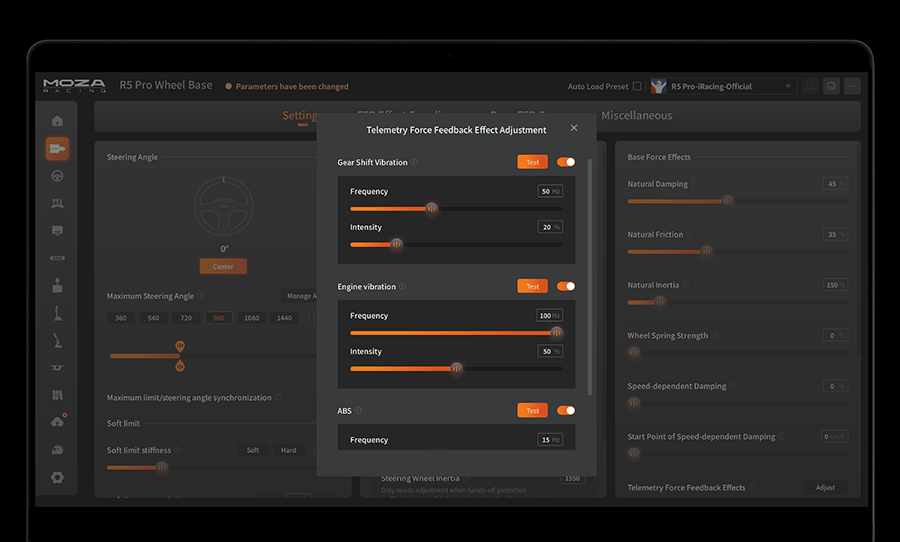900x542 pixels.
Task: Click the ABS Frequency 15 Hz field
Action: (550, 440)
